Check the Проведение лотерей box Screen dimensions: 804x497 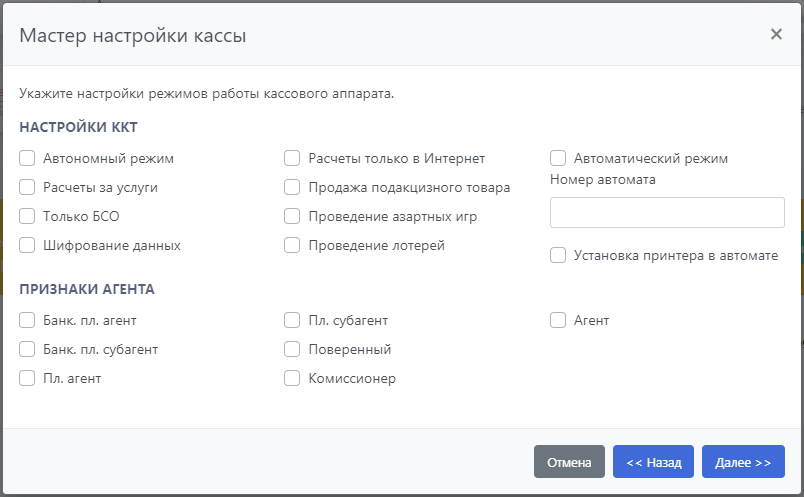click(292, 245)
